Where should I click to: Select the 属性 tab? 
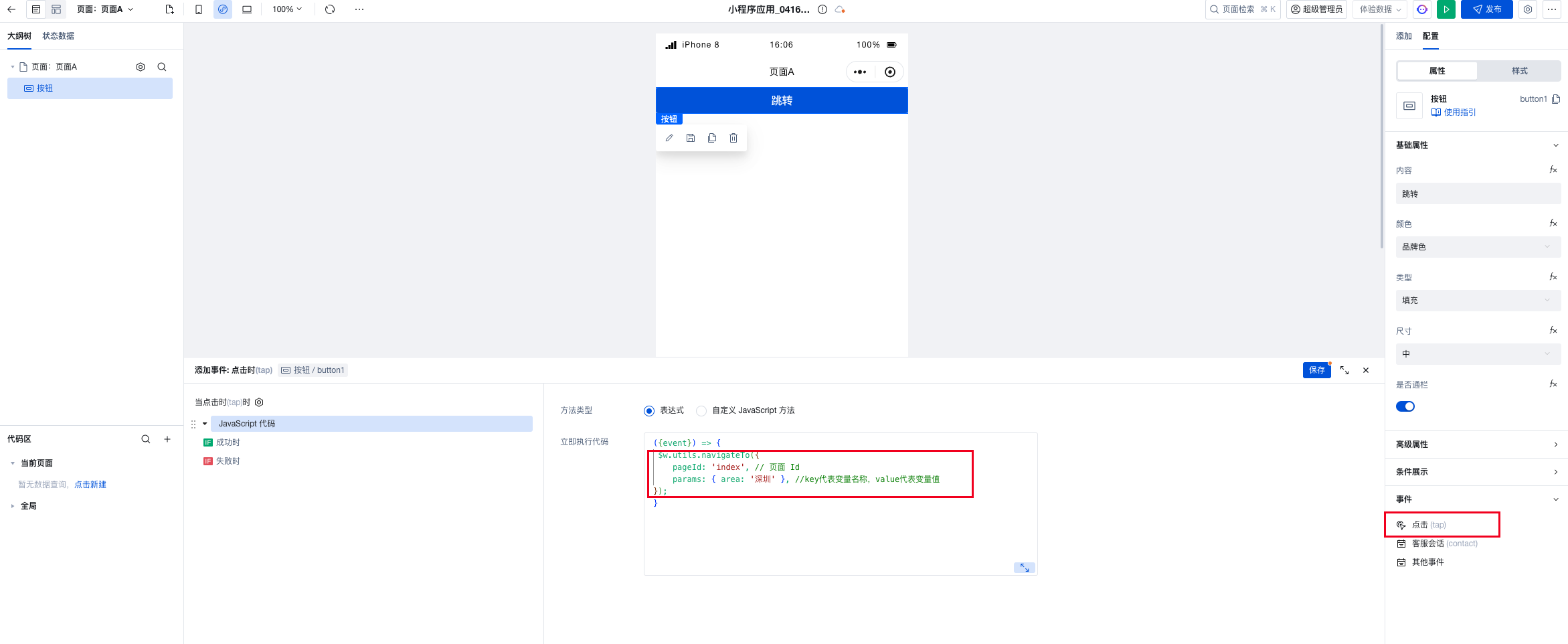pyautogui.click(x=1437, y=71)
